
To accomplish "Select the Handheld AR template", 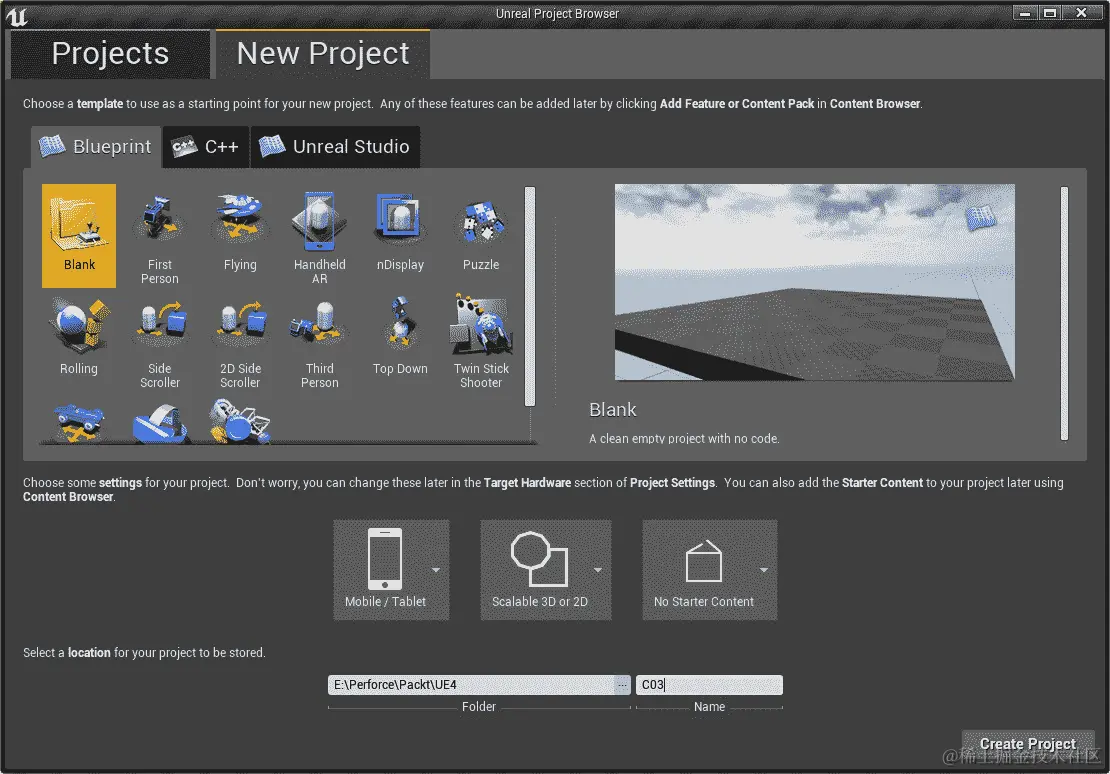I will [x=319, y=236].
